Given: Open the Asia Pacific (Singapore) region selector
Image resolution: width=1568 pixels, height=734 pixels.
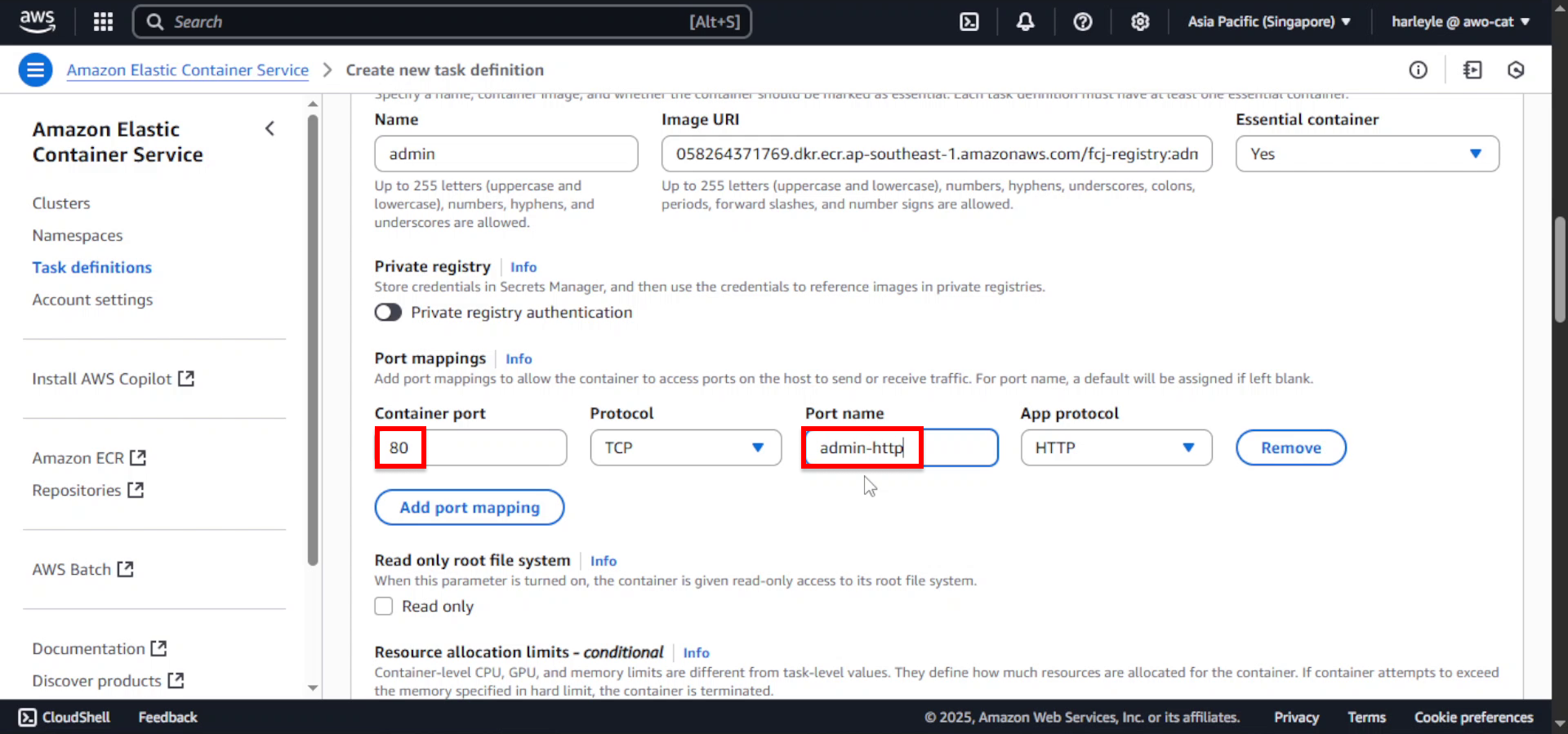Looking at the screenshot, I should point(1269,22).
